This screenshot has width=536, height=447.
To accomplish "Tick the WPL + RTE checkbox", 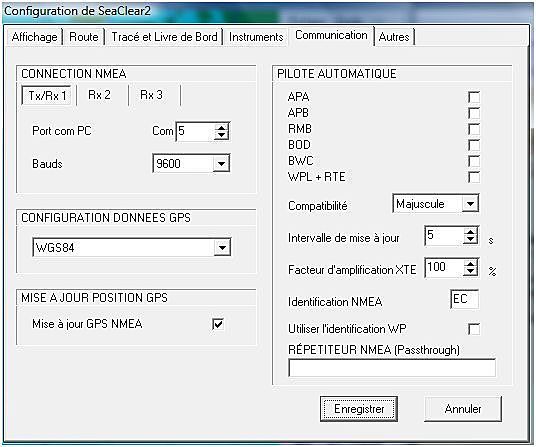I will pos(474,177).
